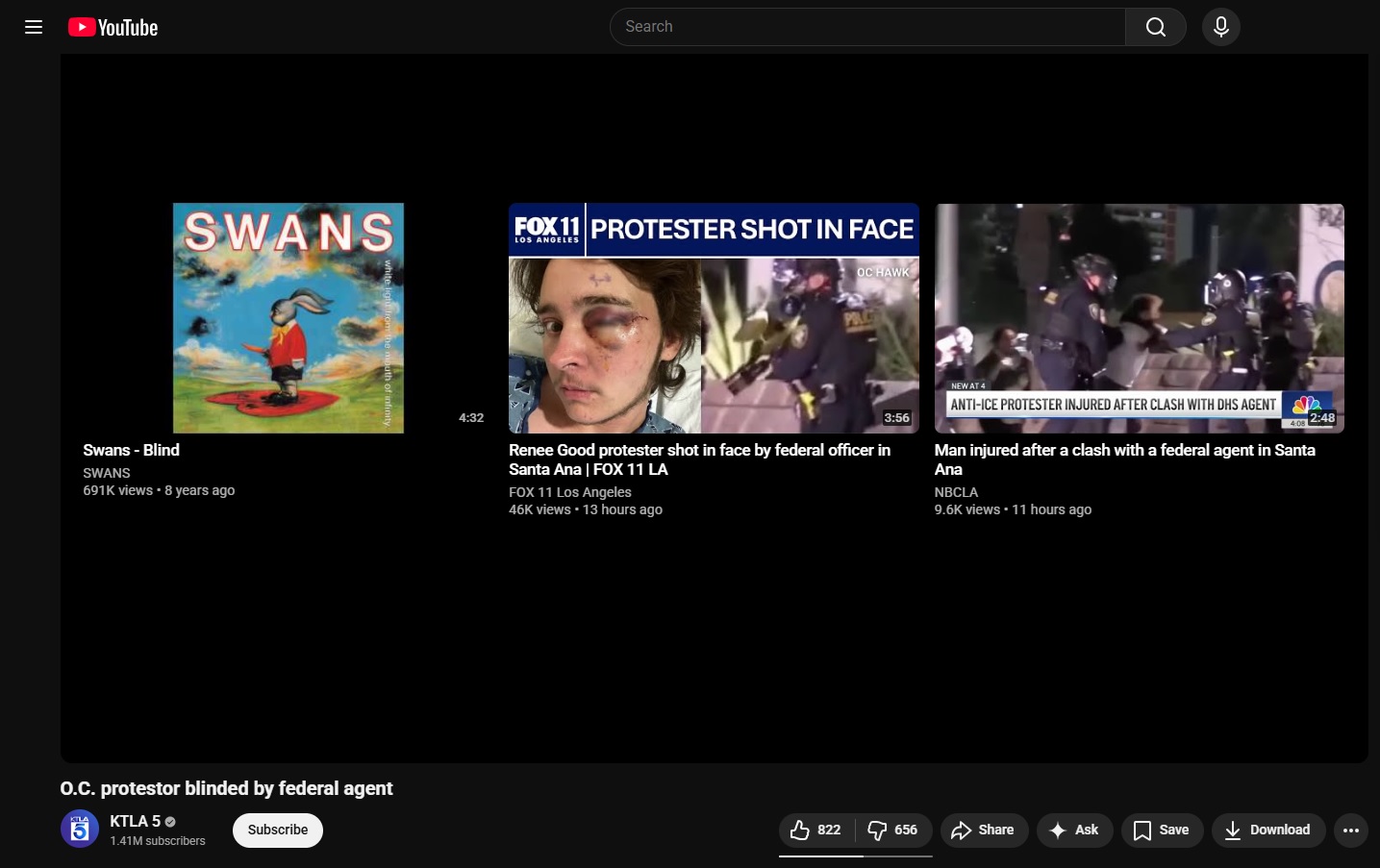Dislike the video with 656 dislikes
This screenshot has width=1380, height=868.
coord(893,830)
